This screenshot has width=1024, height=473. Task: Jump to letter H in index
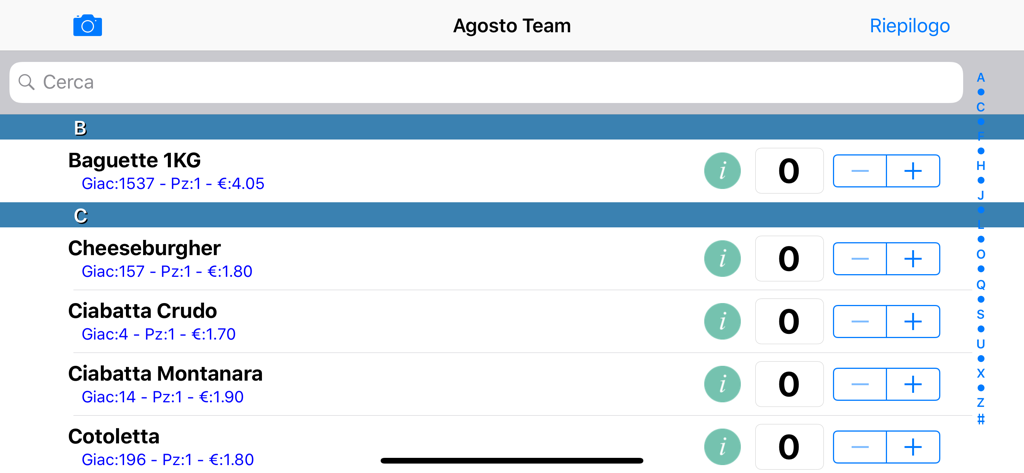point(981,166)
